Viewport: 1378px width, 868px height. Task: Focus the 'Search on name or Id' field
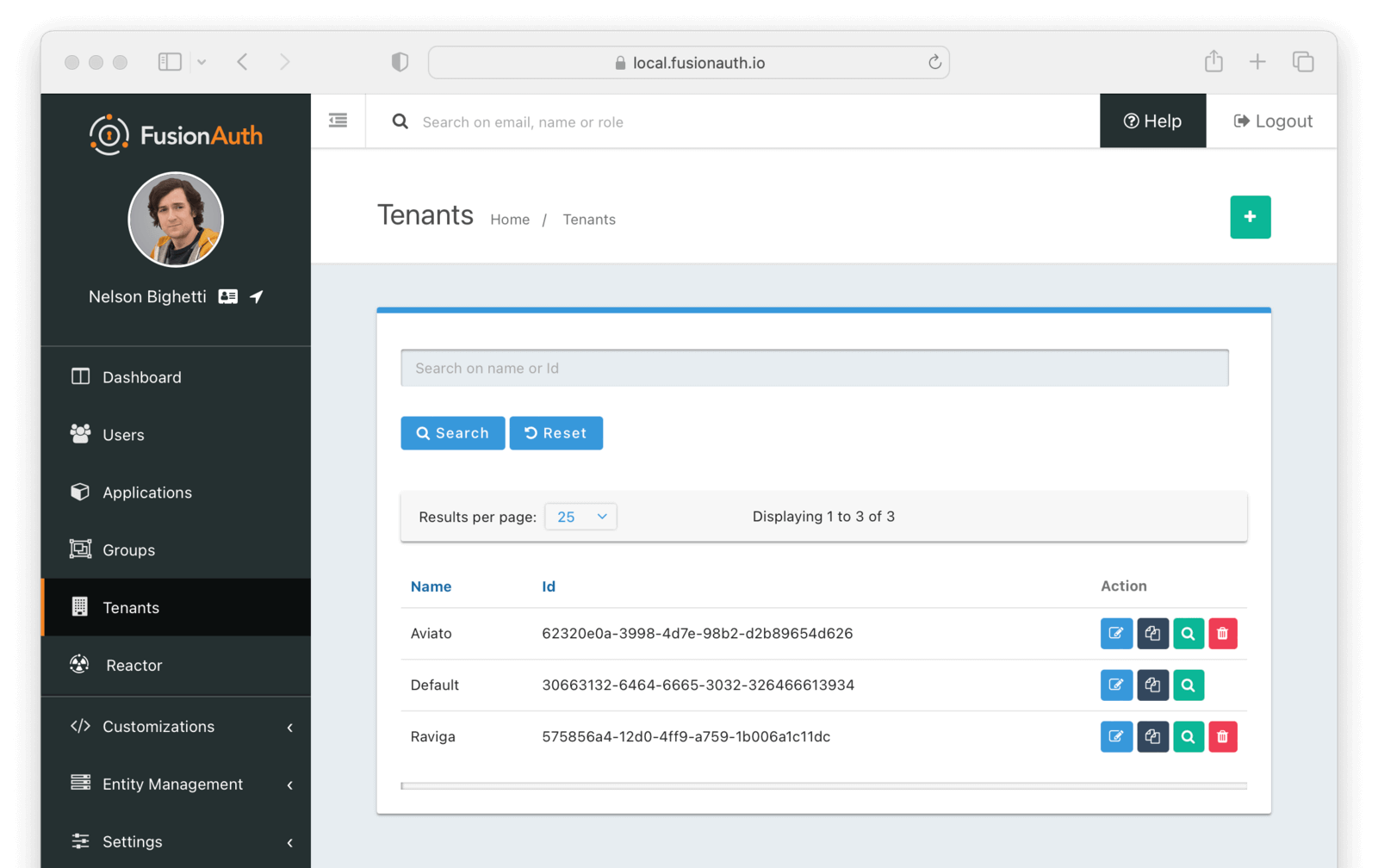(x=815, y=369)
